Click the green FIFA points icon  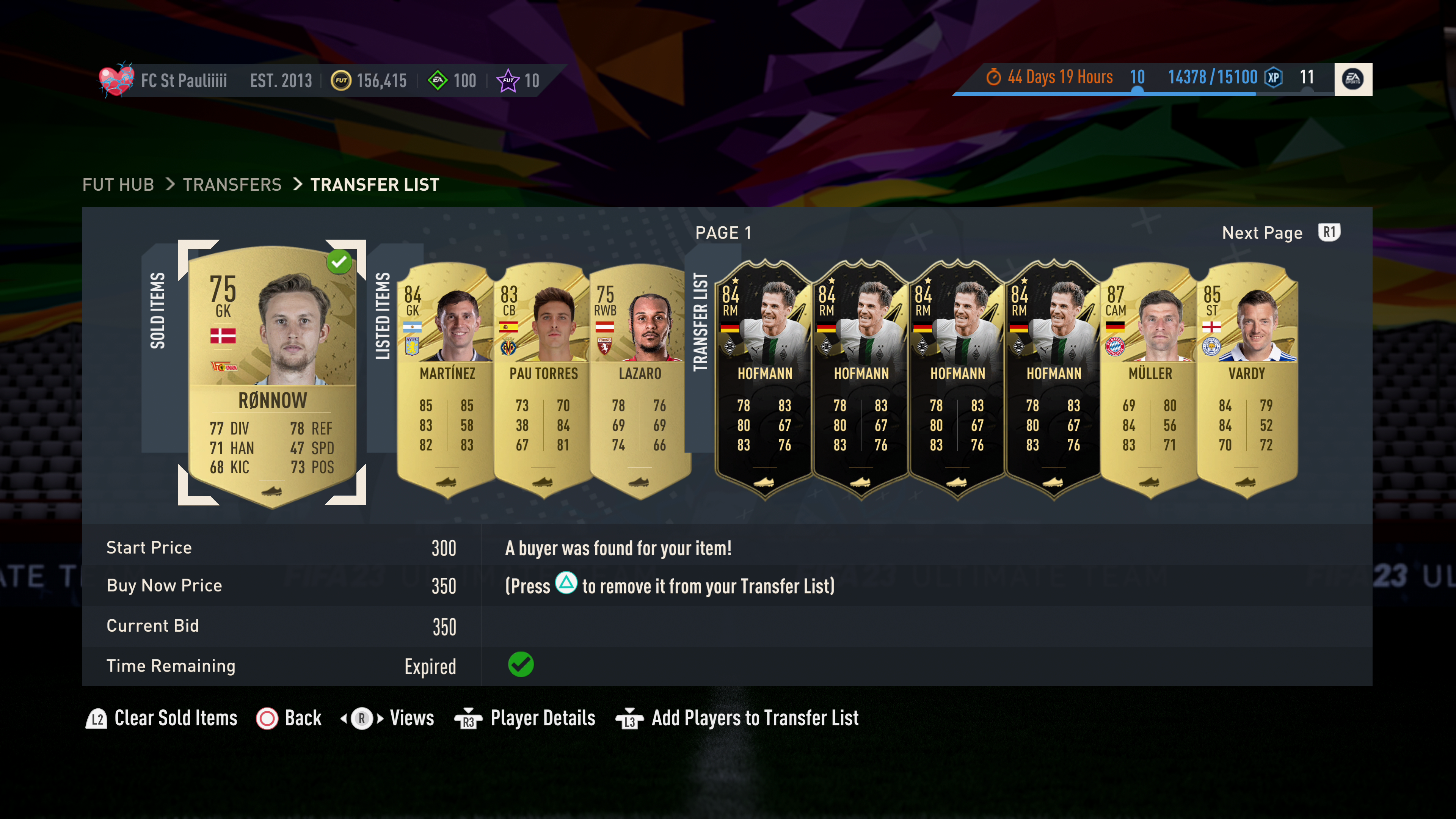[x=438, y=80]
